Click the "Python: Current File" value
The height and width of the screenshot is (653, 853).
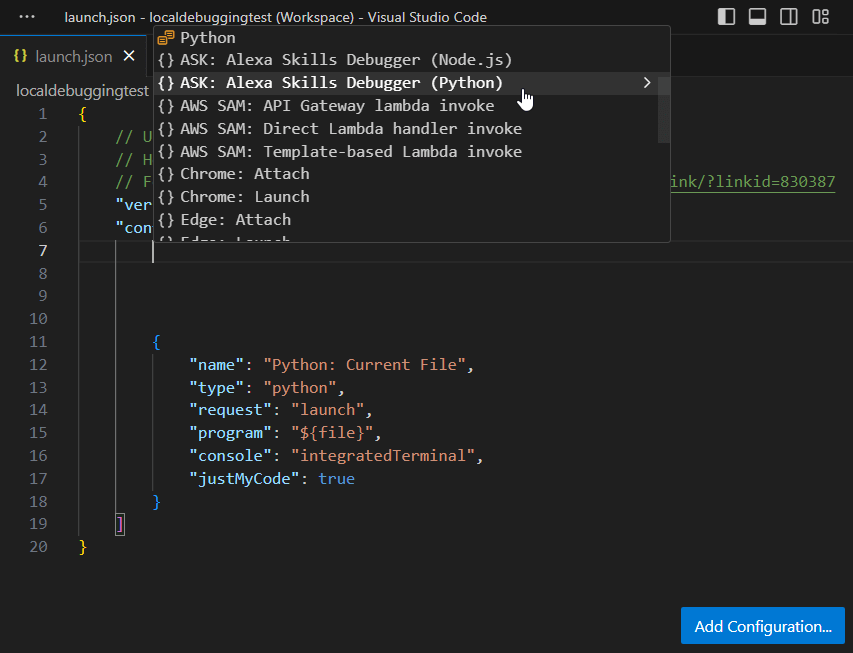(x=364, y=365)
